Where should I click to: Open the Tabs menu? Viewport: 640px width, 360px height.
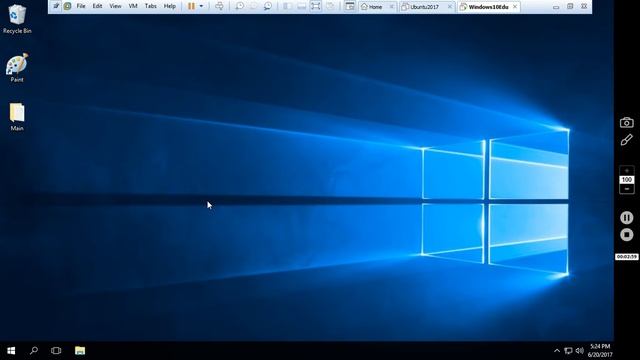click(x=151, y=6)
